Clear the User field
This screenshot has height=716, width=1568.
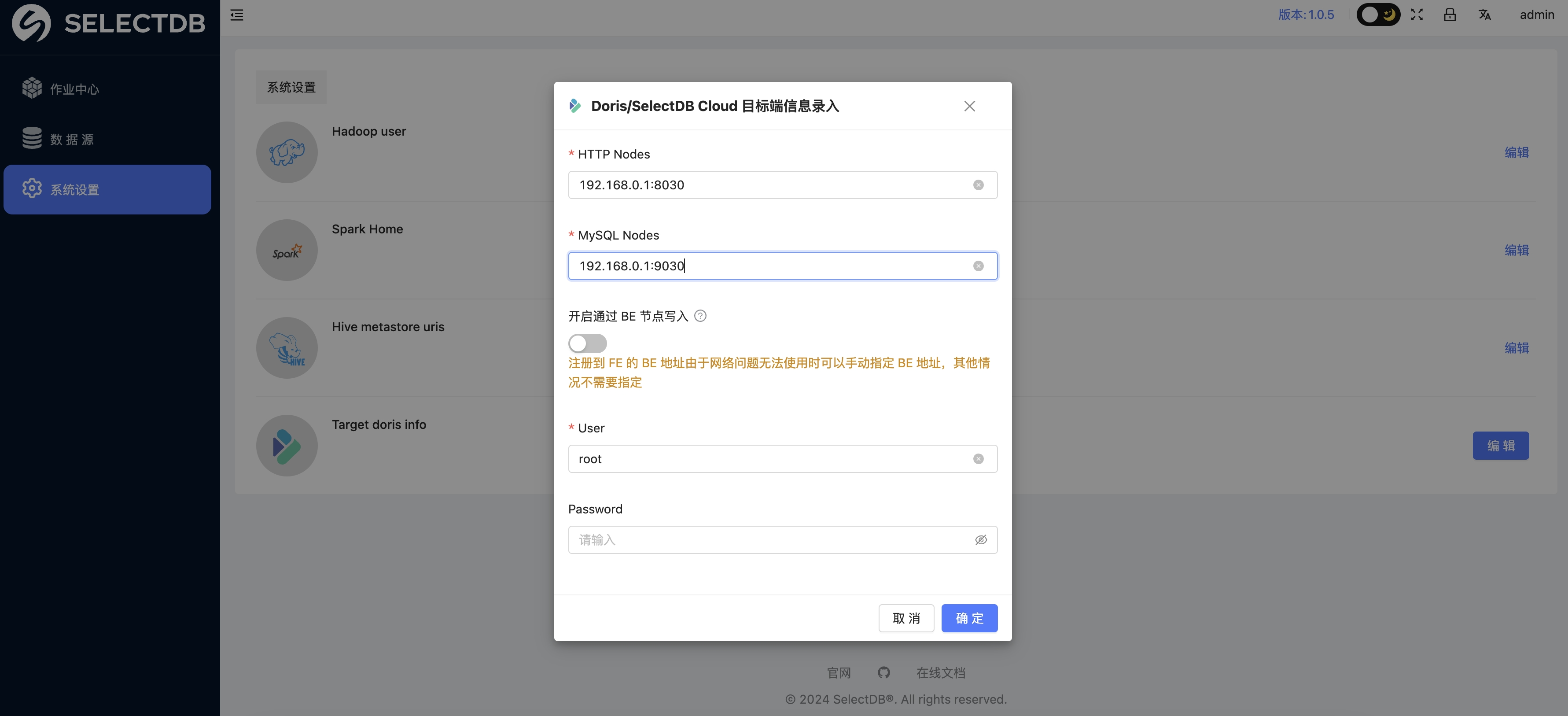click(x=978, y=459)
